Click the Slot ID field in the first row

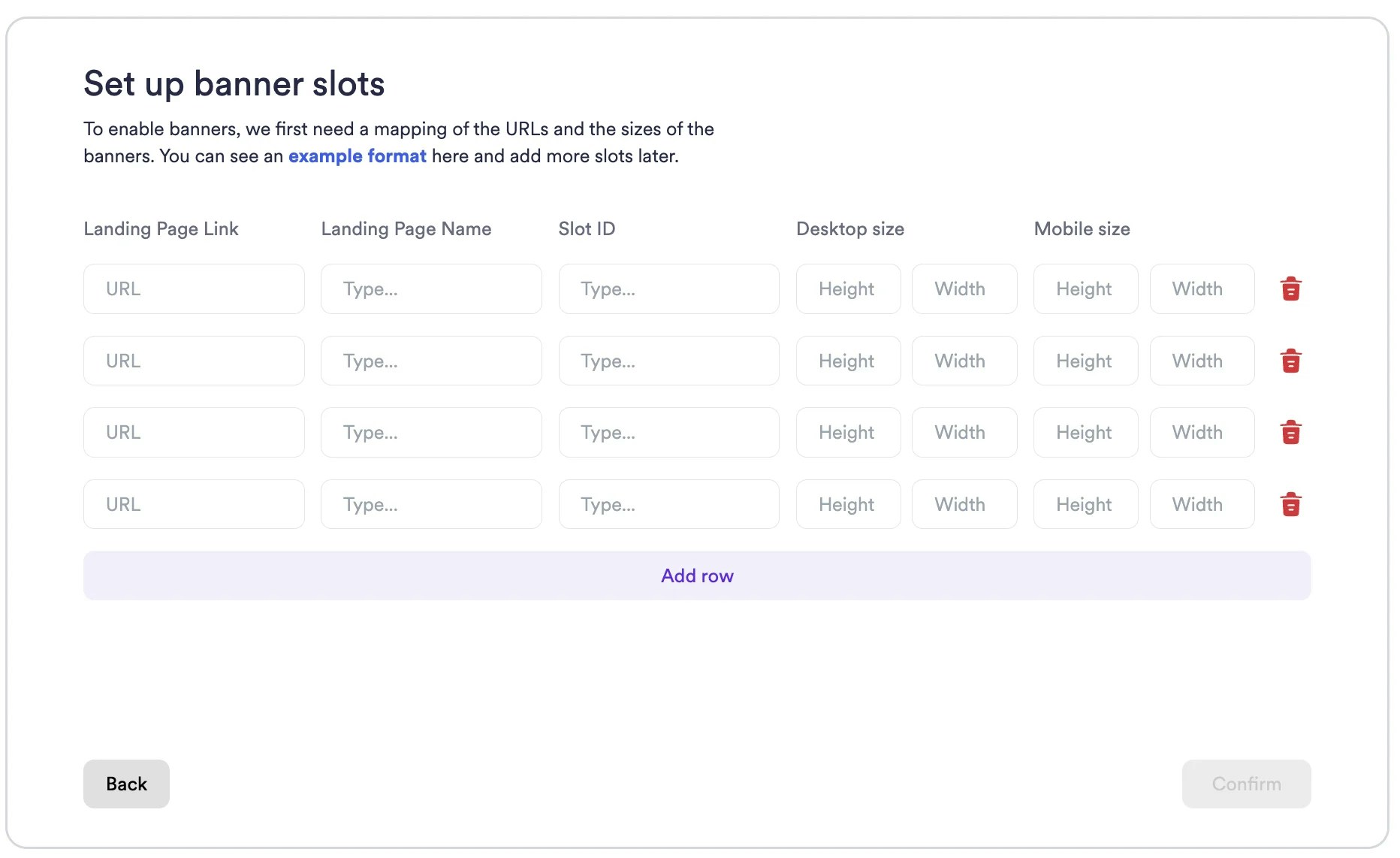[x=668, y=289]
